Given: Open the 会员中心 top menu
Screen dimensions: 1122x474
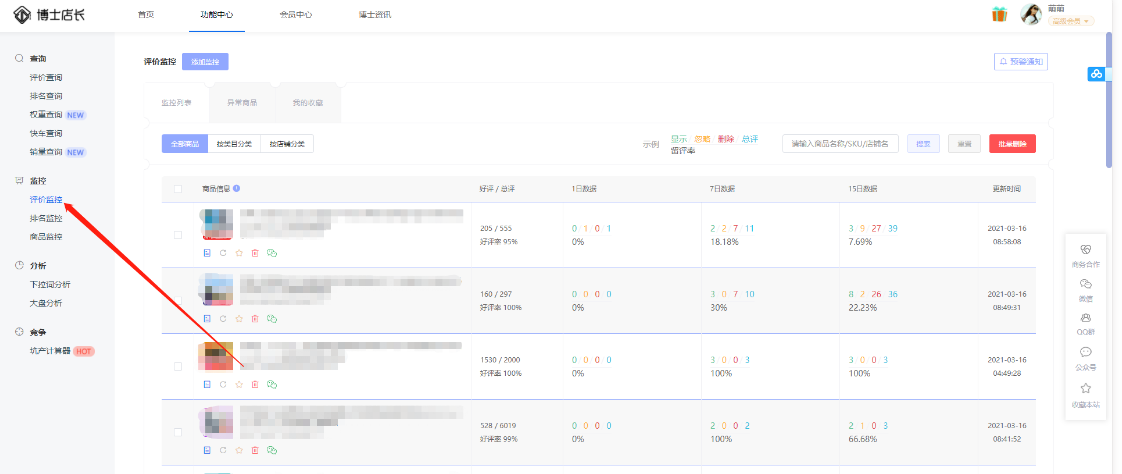Looking at the screenshot, I should 296,14.
